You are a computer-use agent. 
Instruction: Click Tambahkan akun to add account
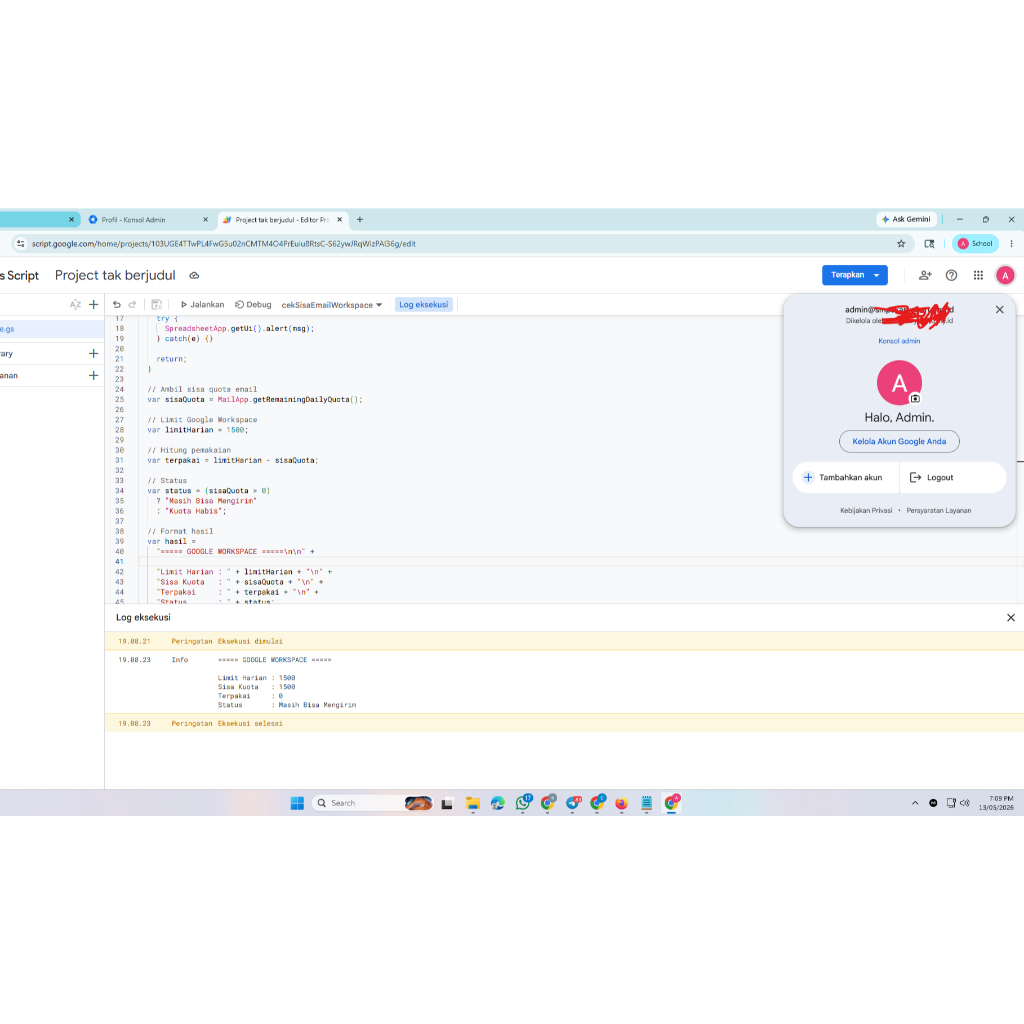tap(846, 477)
